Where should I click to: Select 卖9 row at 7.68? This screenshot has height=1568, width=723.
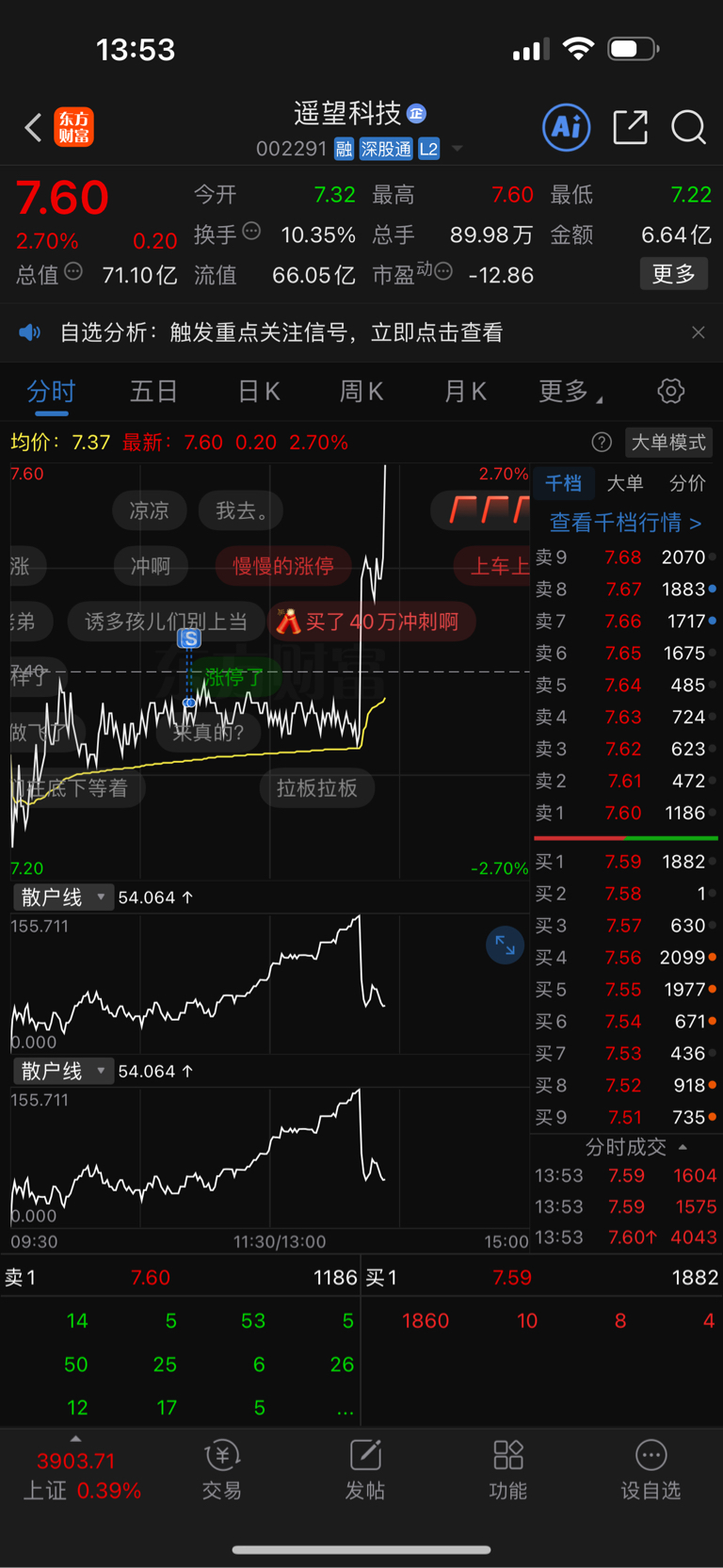pos(625,557)
